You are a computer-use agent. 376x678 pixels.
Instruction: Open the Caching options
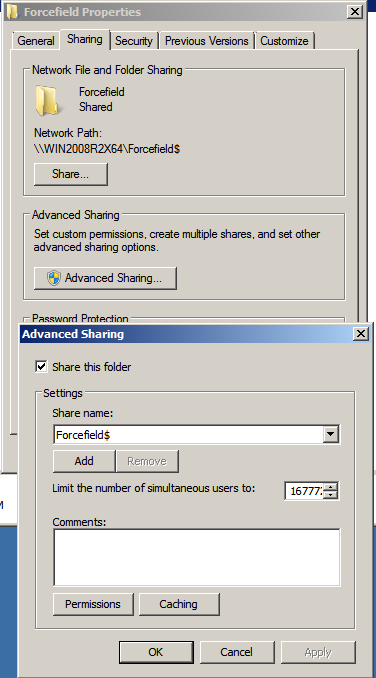[x=179, y=604]
